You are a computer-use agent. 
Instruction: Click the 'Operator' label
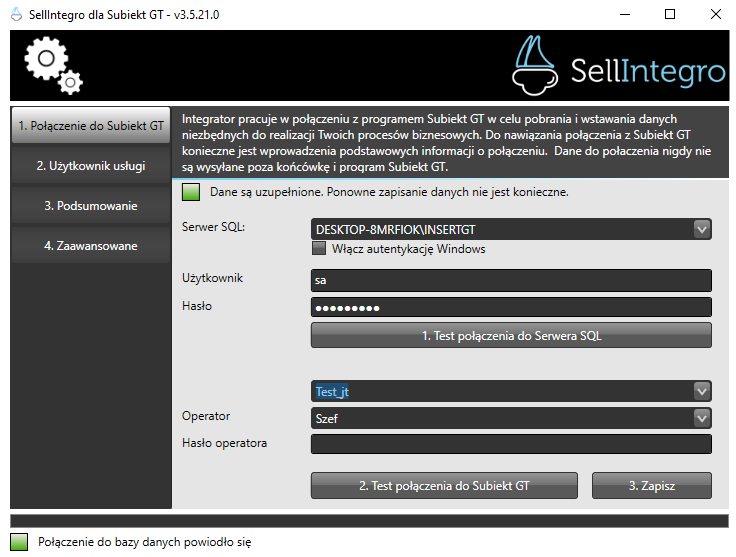pyautogui.click(x=206, y=416)
